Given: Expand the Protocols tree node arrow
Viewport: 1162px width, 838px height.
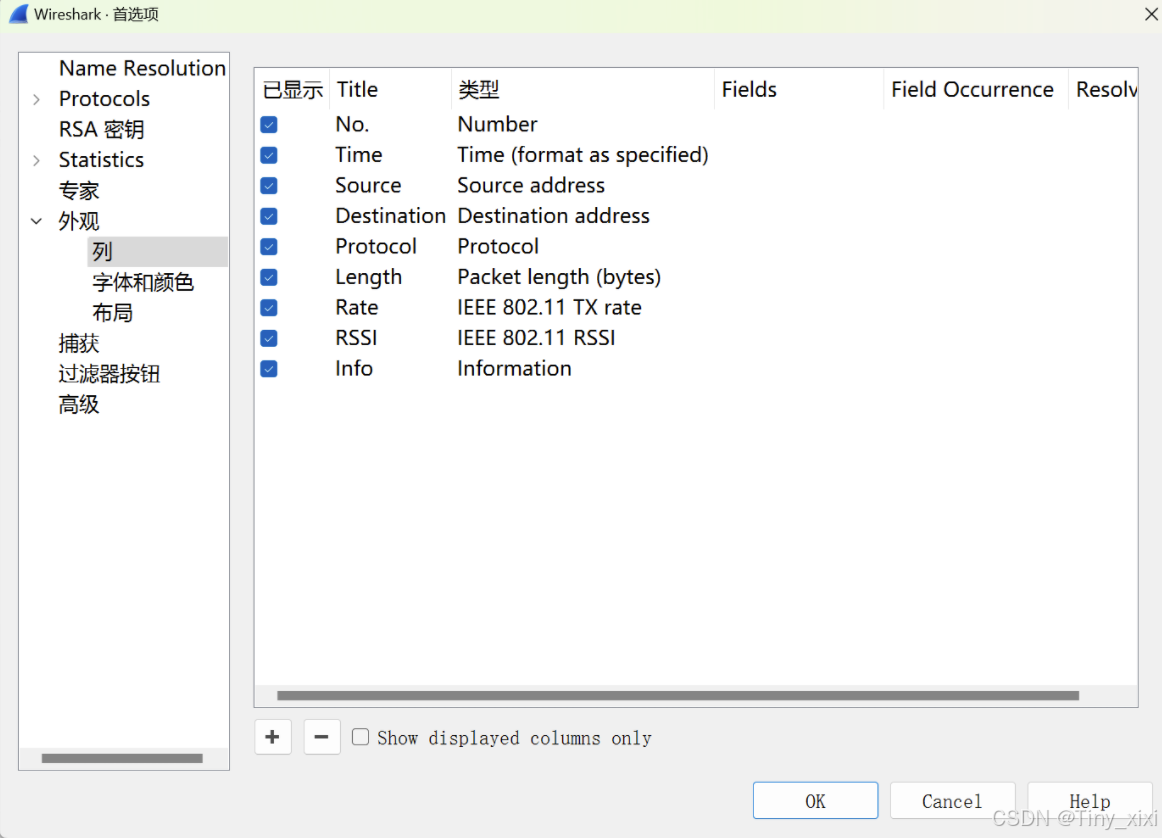Looking at the screenshot, I should (x=37, y=99).
